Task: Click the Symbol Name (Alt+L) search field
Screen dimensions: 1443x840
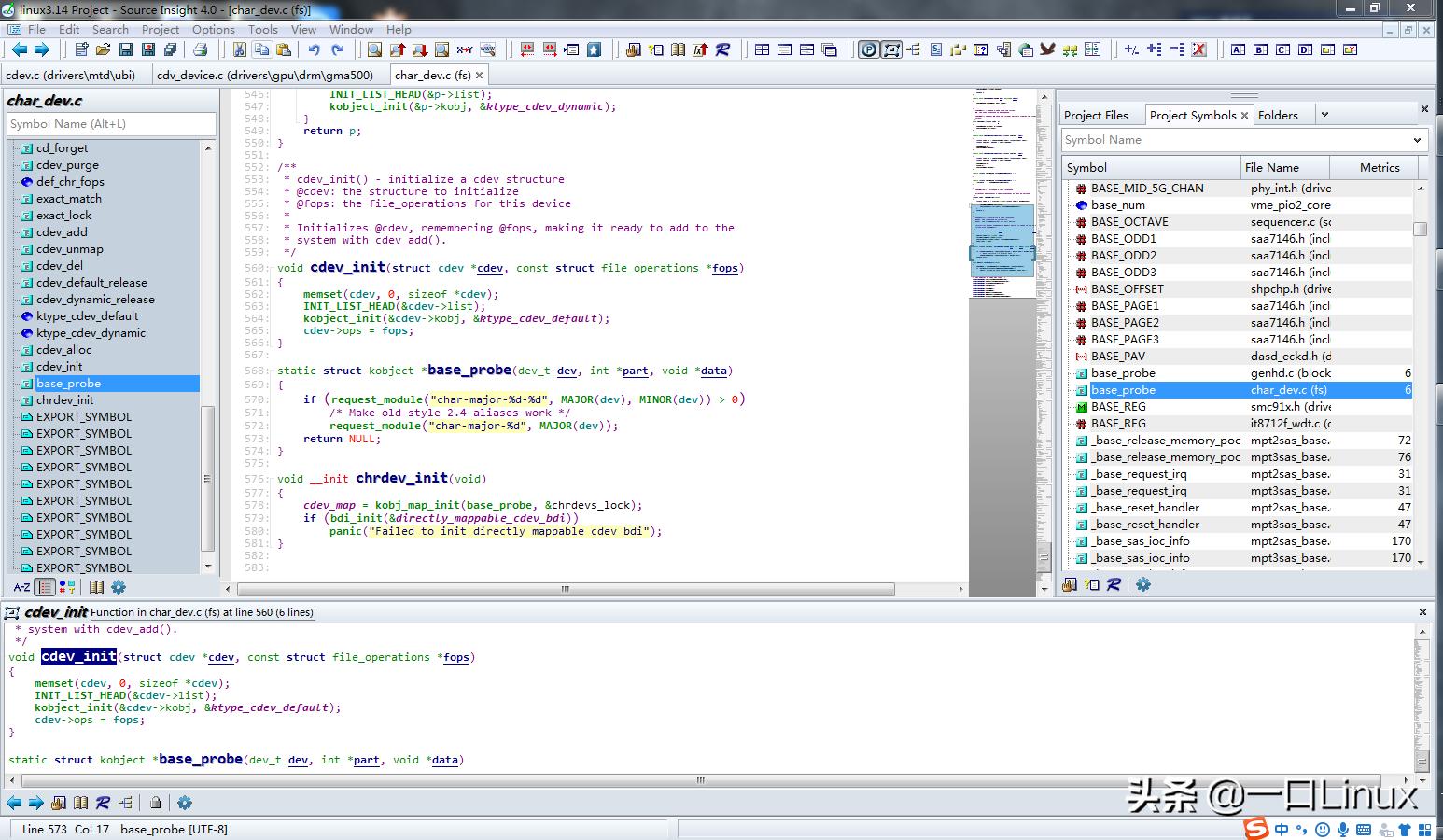Action: coord(111,124)
